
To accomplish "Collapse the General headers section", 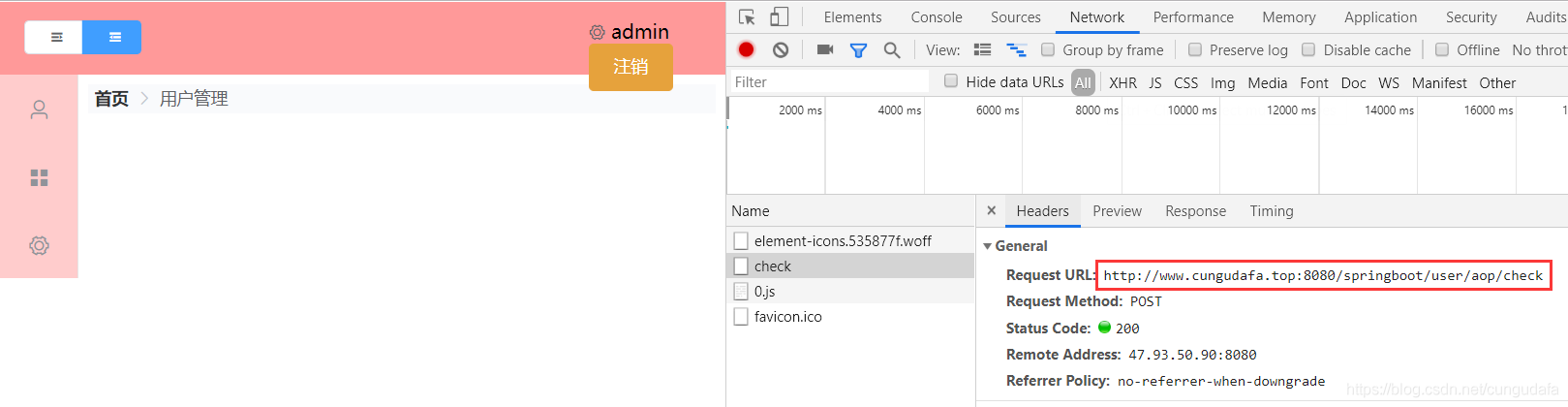I will [987, 246].
